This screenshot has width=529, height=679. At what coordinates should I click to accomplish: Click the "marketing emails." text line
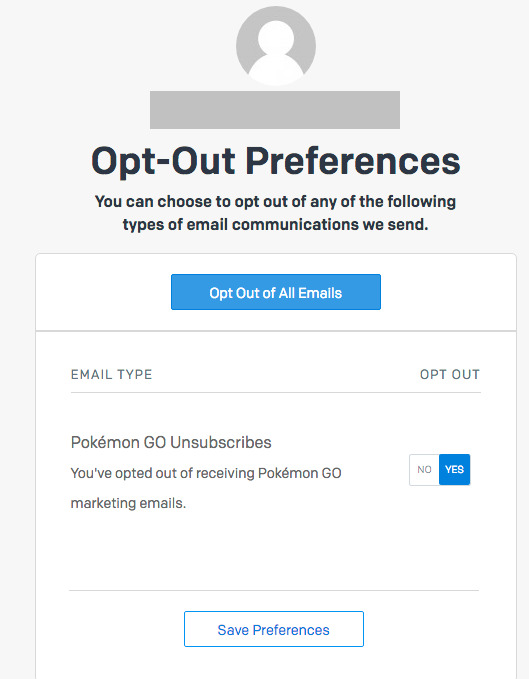pos(128,503)
